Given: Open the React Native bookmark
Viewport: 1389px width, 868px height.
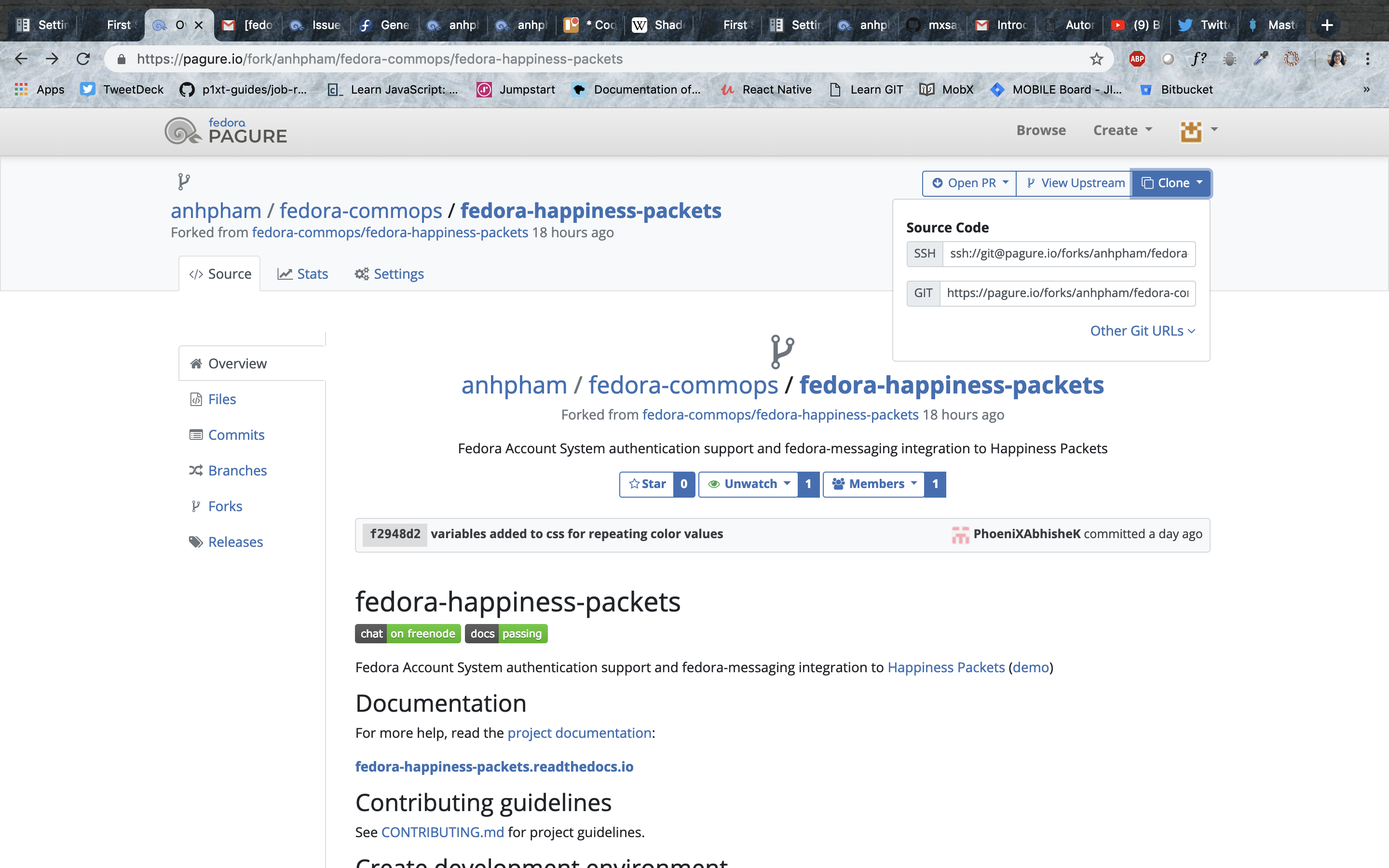Looking at the screenshot, I should click(x=766, y=89).
